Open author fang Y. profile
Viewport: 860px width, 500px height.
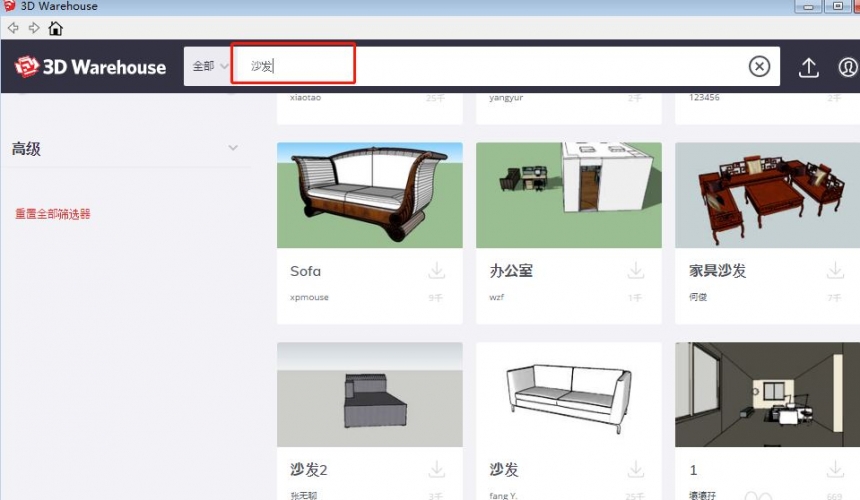pos(503,495)
